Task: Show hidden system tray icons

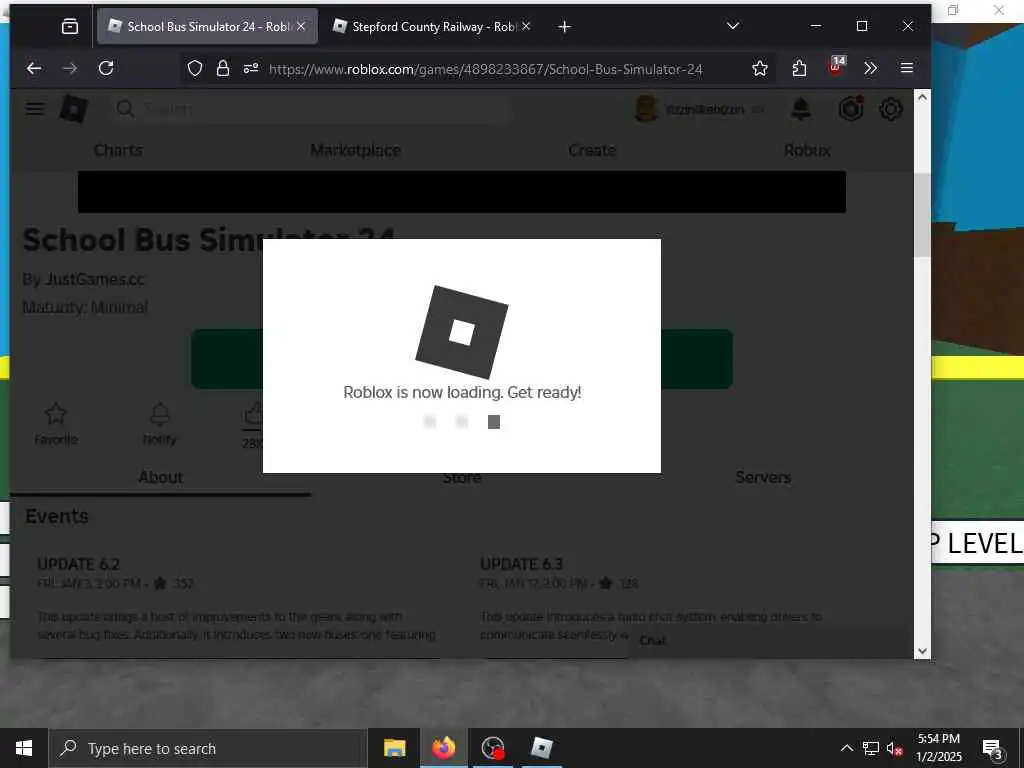Action: 846,748
